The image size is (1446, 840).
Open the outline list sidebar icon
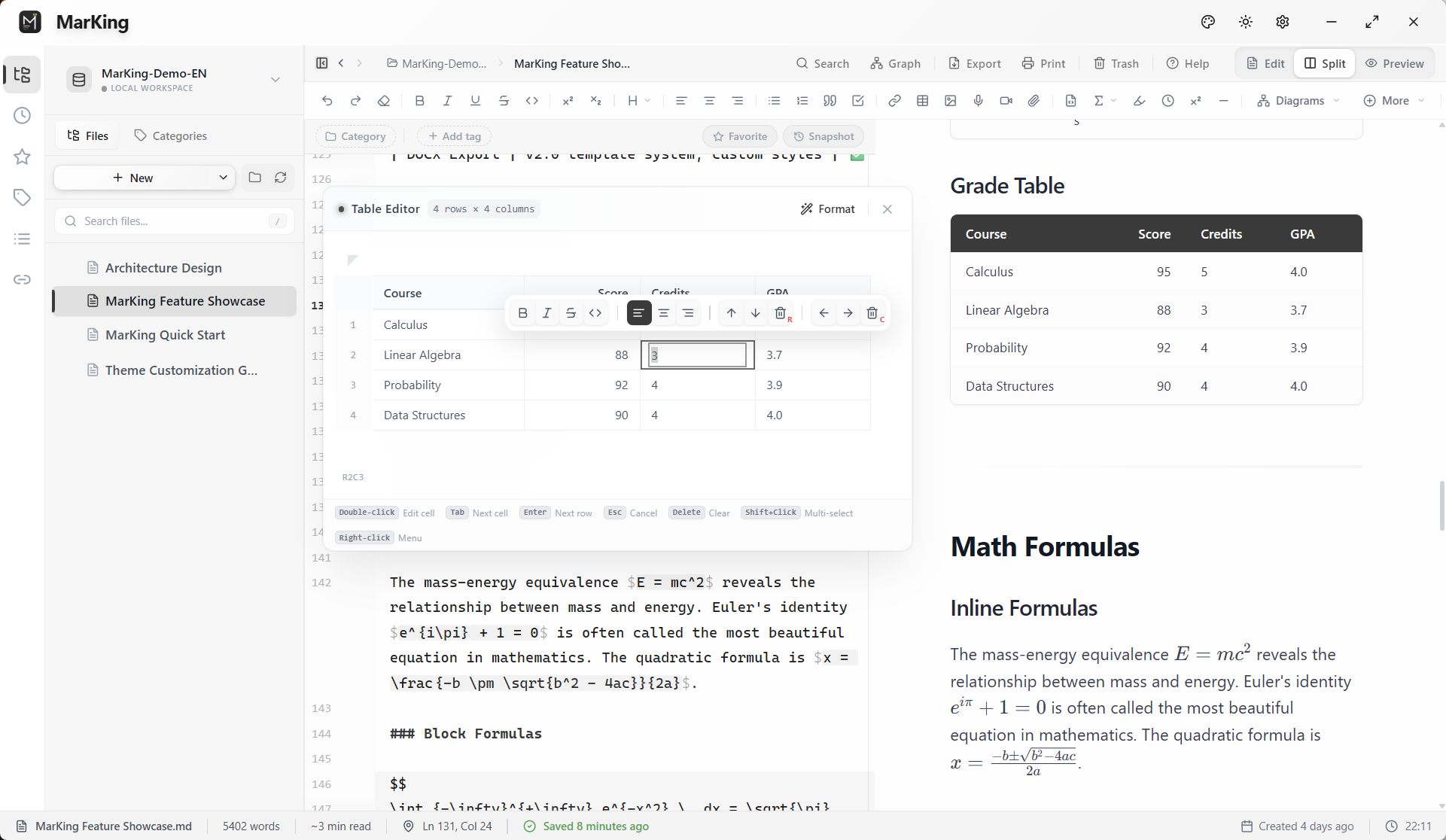pos(23,239)
